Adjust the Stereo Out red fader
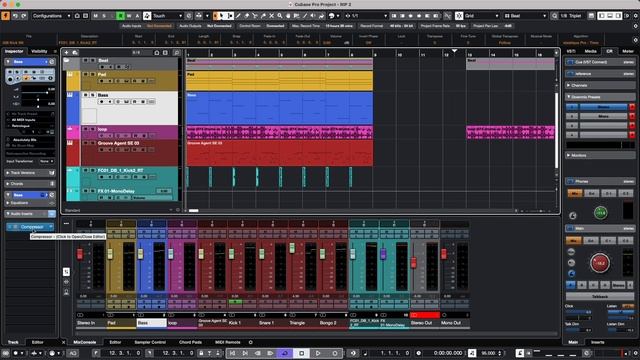The width and height of the screenshot is (640, 360). (x=413, y=262)
